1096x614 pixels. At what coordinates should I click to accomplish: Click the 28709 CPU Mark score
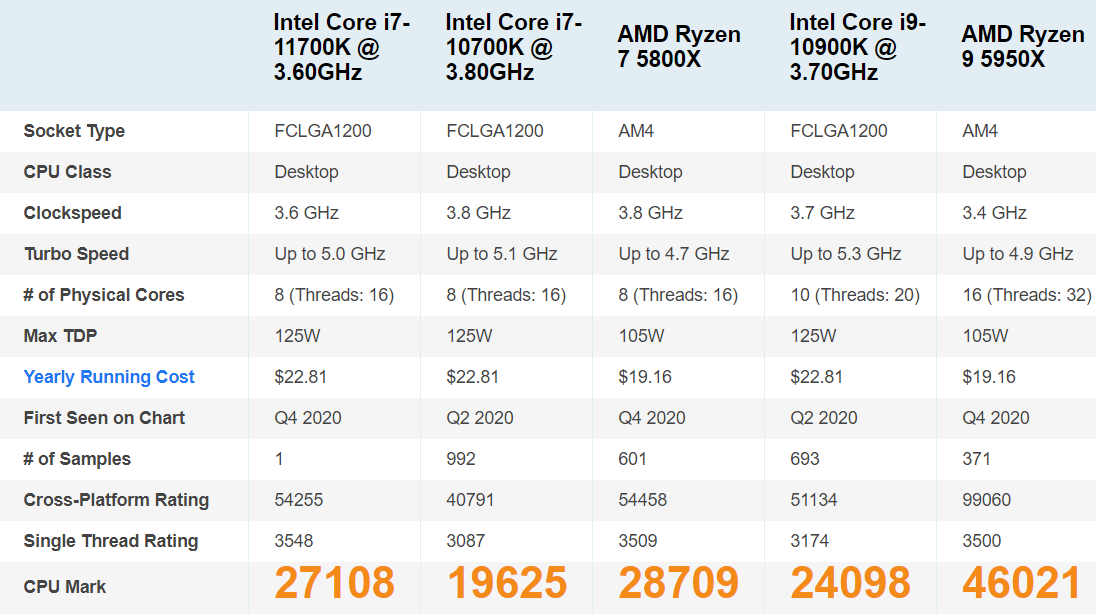678,583
